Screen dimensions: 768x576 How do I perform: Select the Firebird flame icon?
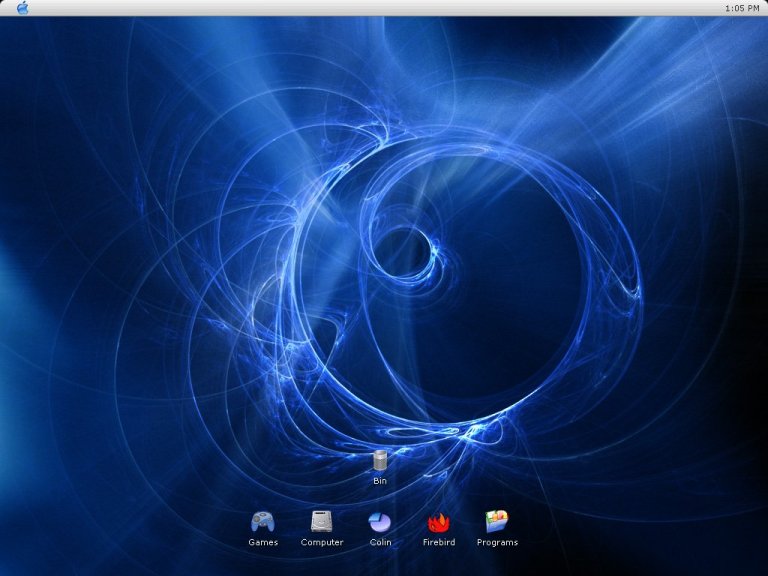[438, 521]
